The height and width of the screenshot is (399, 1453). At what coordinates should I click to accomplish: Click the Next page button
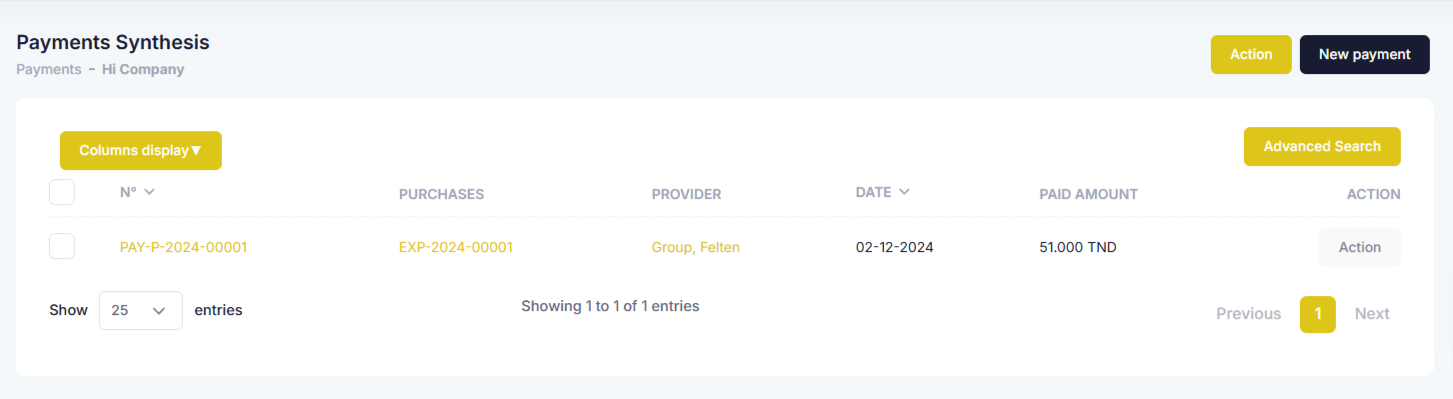[x=1372, y=314]
